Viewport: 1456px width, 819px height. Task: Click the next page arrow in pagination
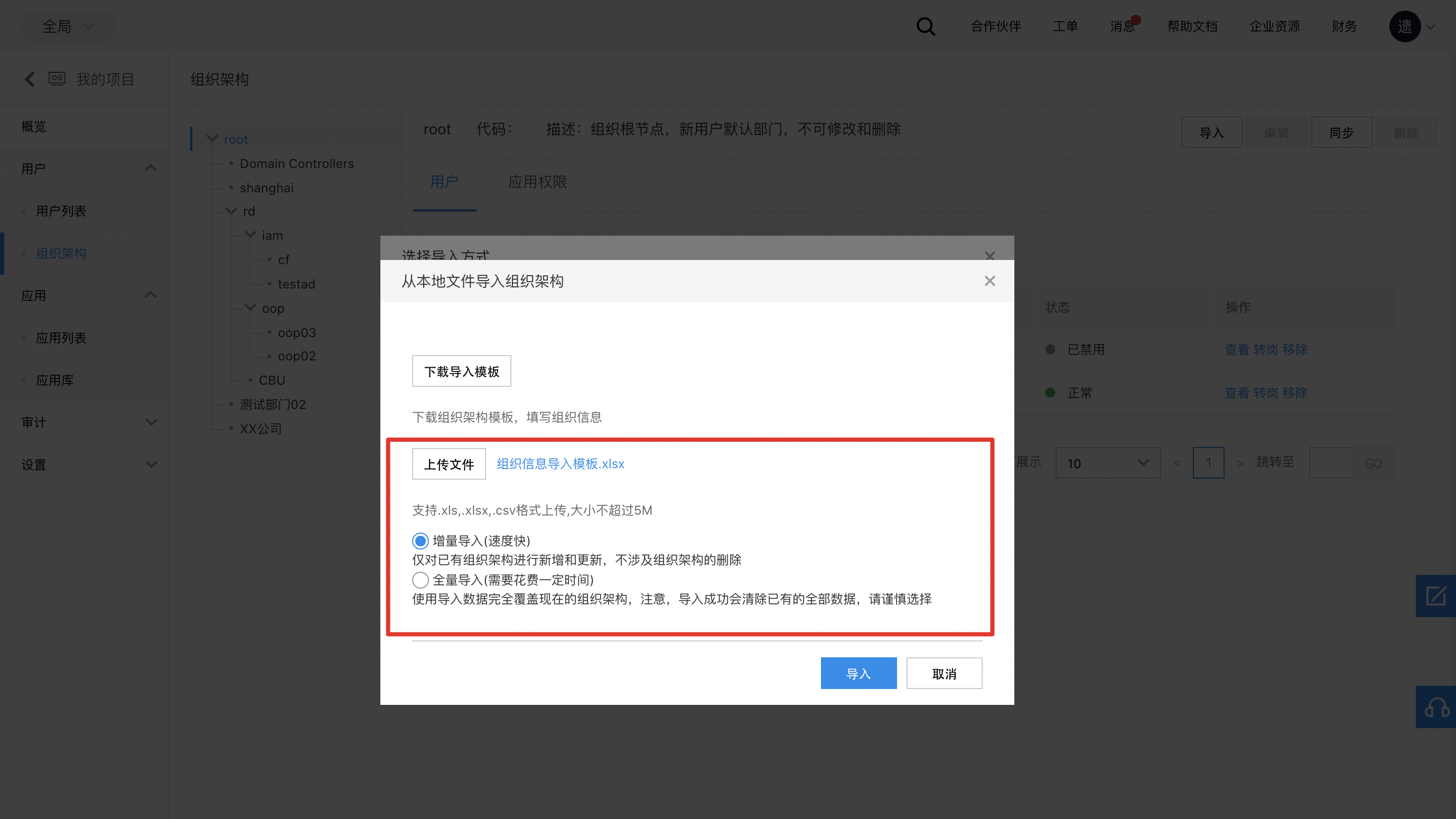click(x=1240, y=463)
